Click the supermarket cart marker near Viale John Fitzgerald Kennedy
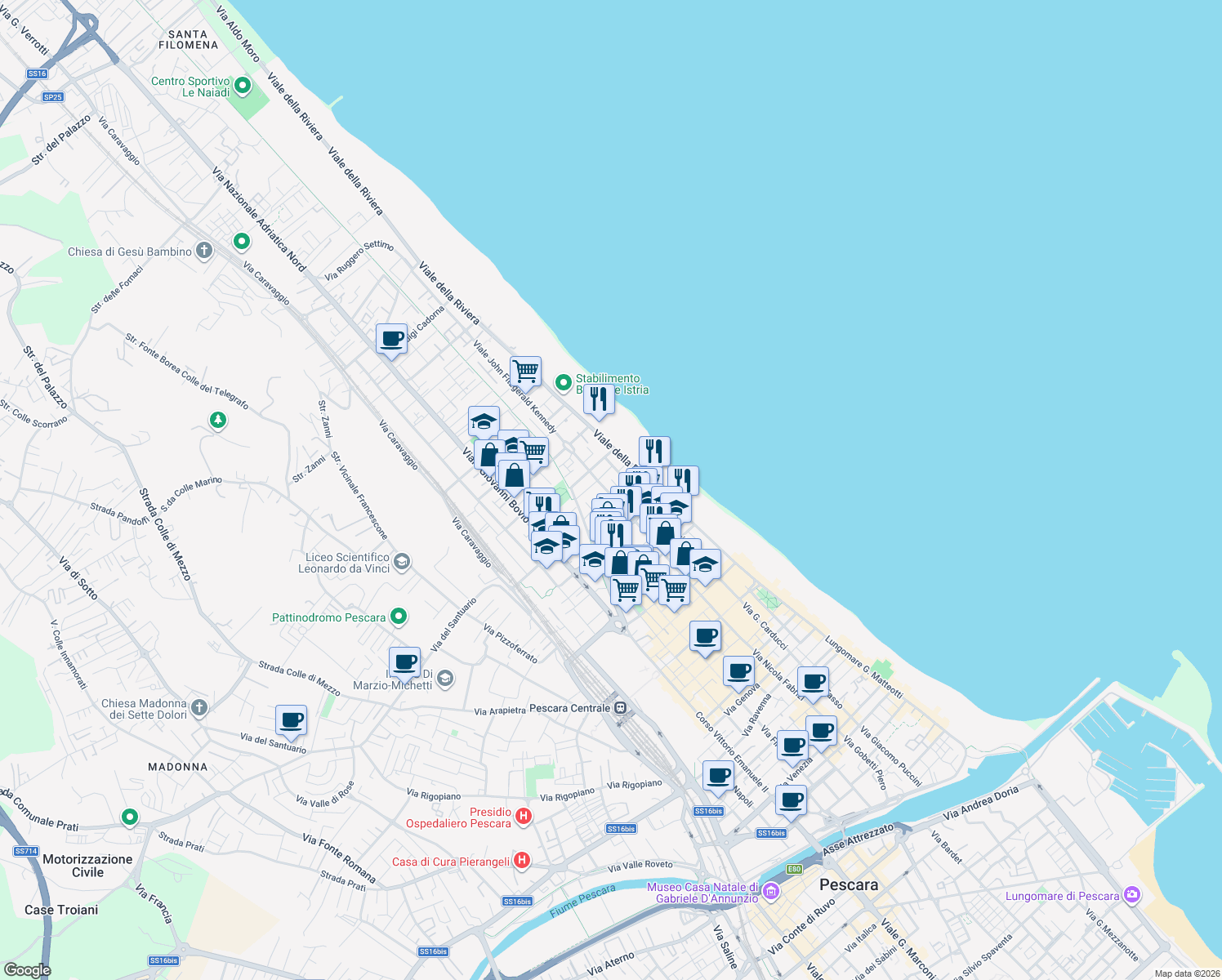 pyautogui.click(x=524, y=372)
